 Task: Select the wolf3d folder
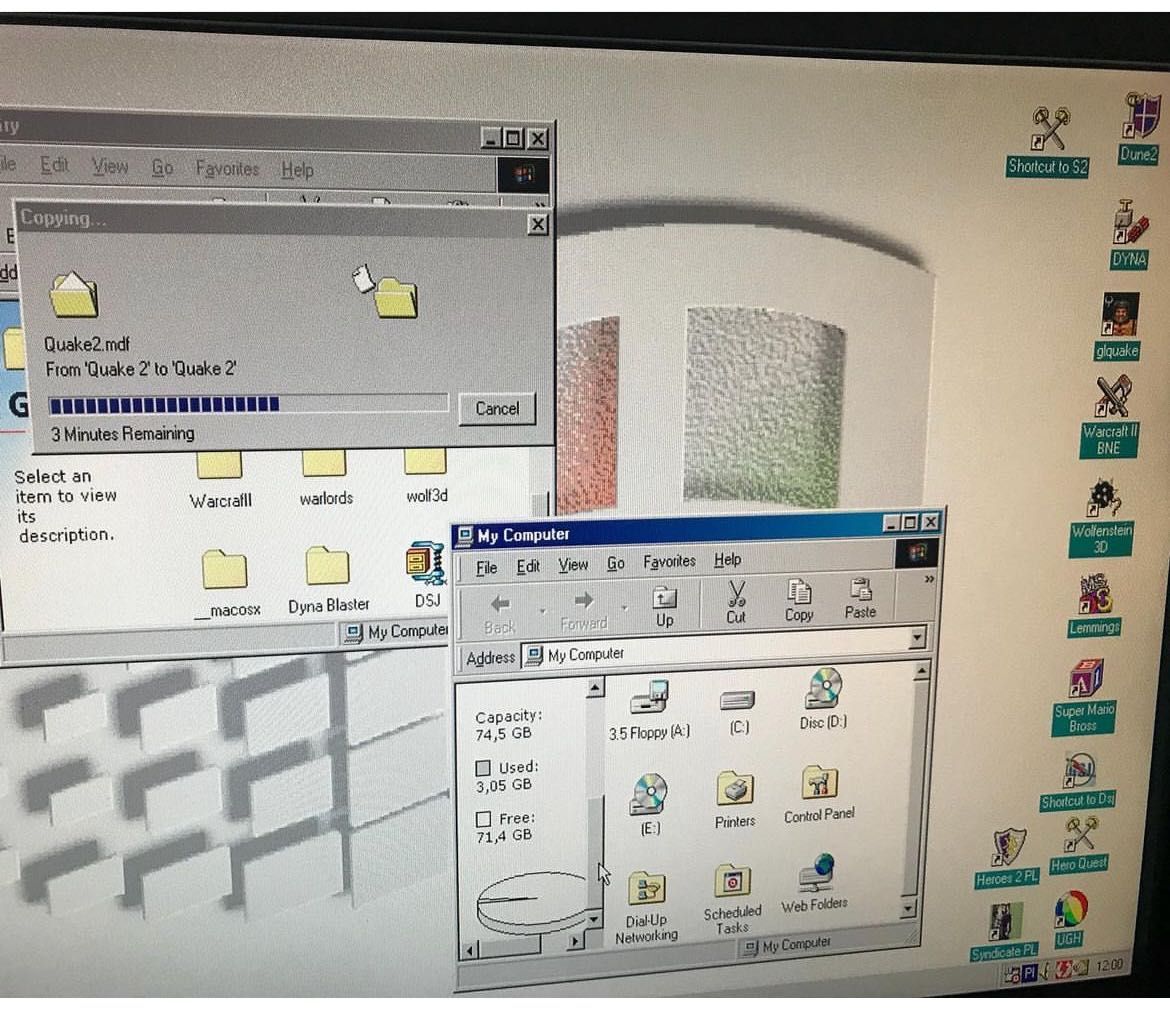click(x=426, y=477)
